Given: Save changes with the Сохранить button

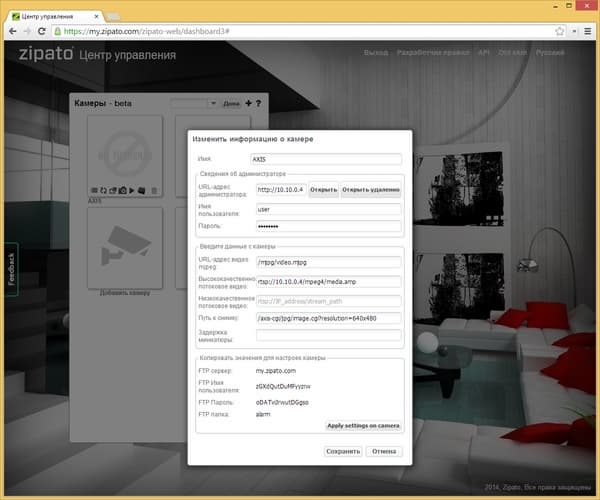Looking at the screenshot, I should pyautogui.click(x=343, y=451).
